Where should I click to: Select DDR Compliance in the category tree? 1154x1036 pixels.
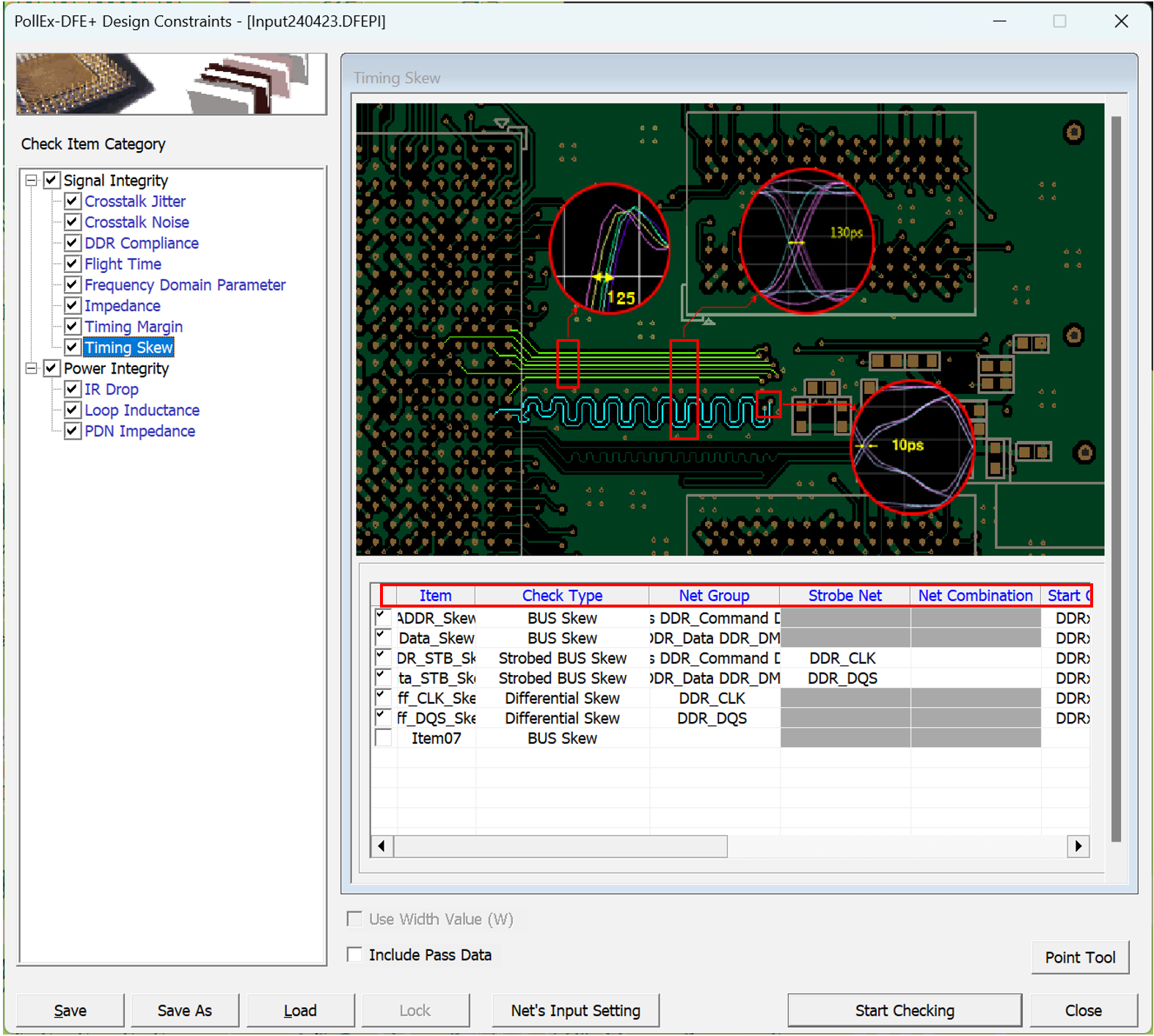(x=141, y=243)
